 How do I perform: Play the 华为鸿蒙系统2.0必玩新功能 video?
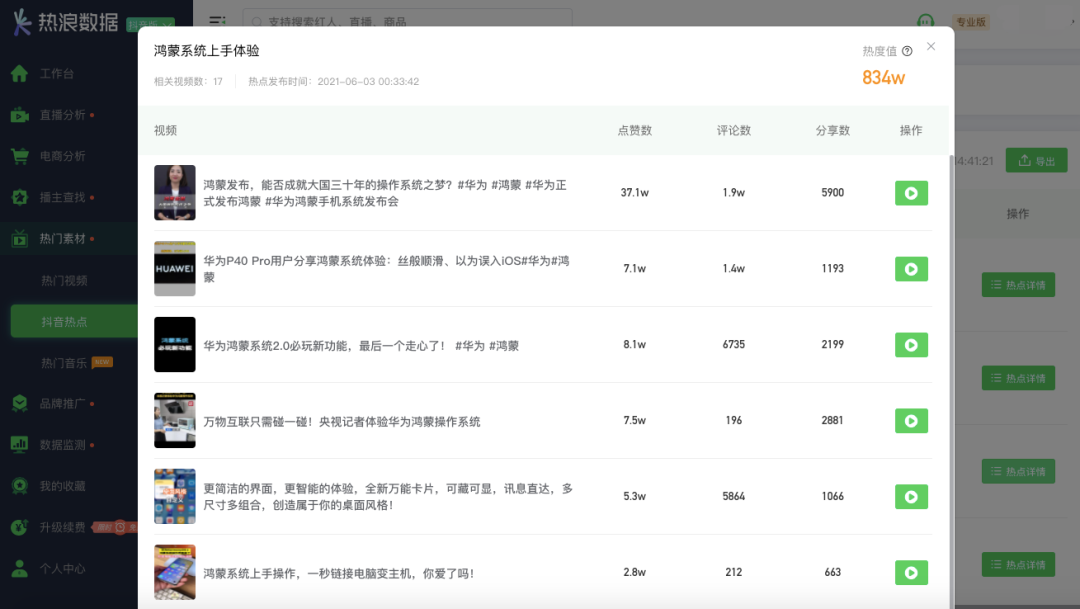tap(911, 344)
